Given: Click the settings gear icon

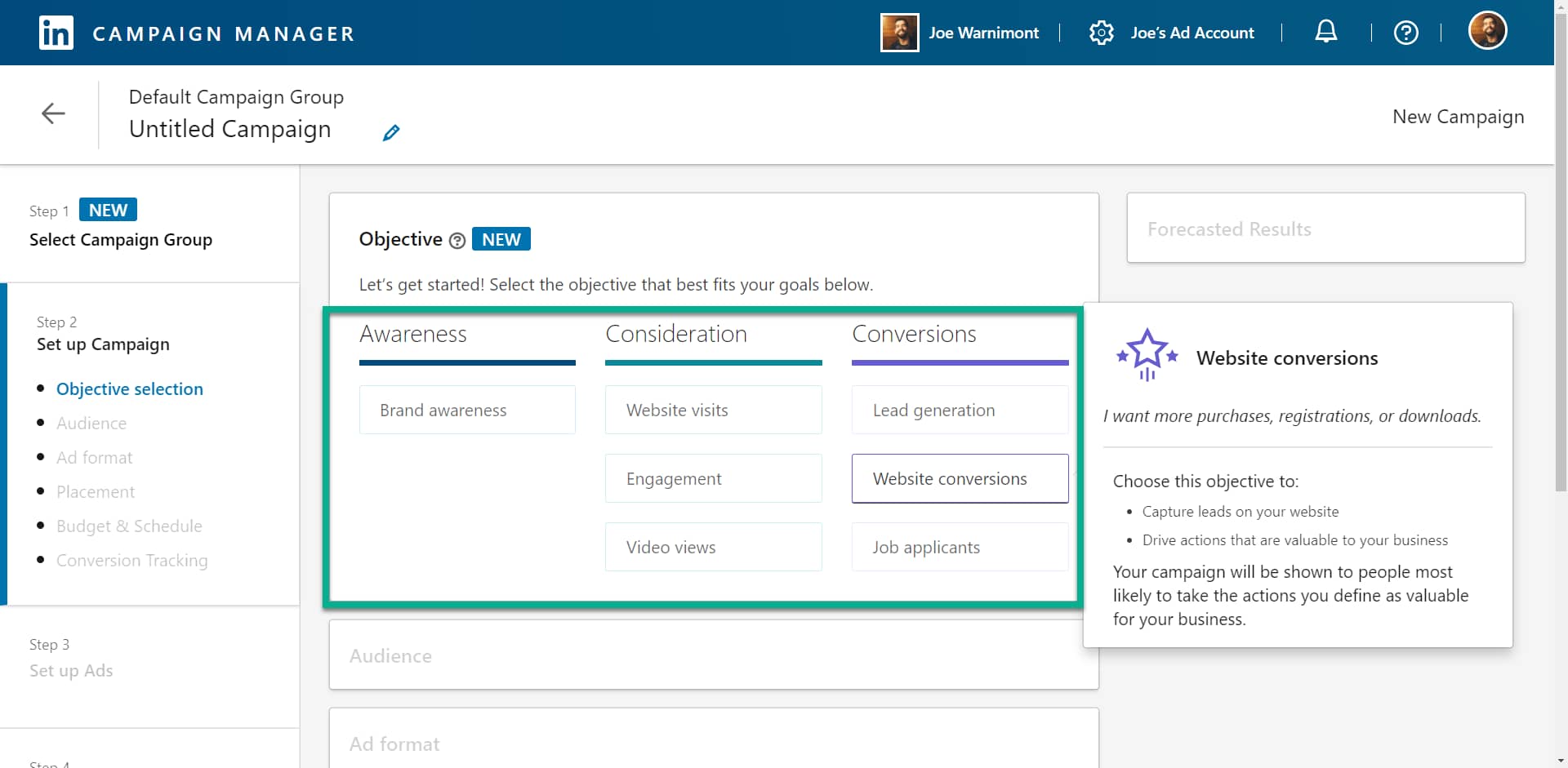Looking at the screenshot, I should 1102,33.
